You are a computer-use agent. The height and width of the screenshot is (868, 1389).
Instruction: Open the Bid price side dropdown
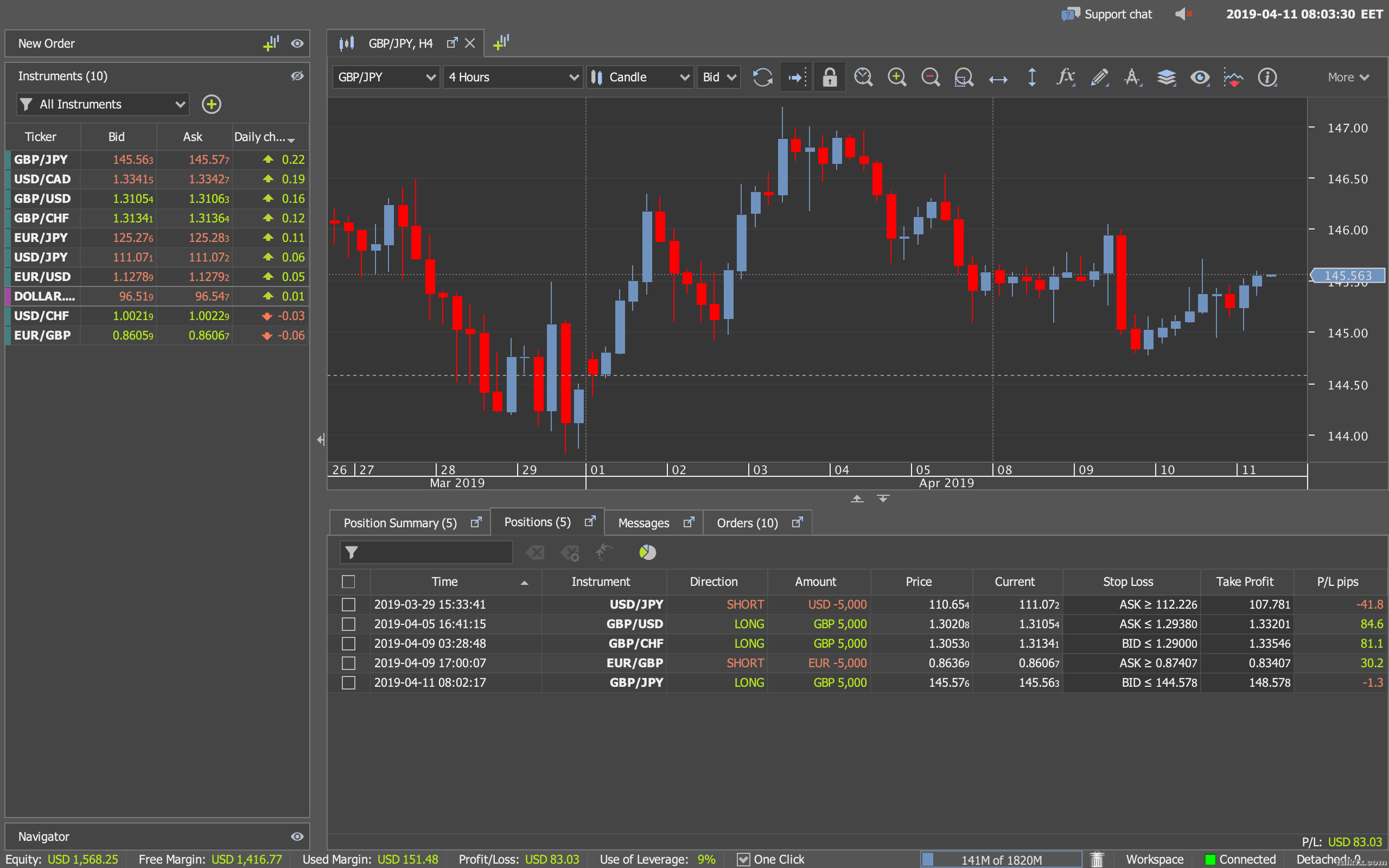(x=719, y=77)
